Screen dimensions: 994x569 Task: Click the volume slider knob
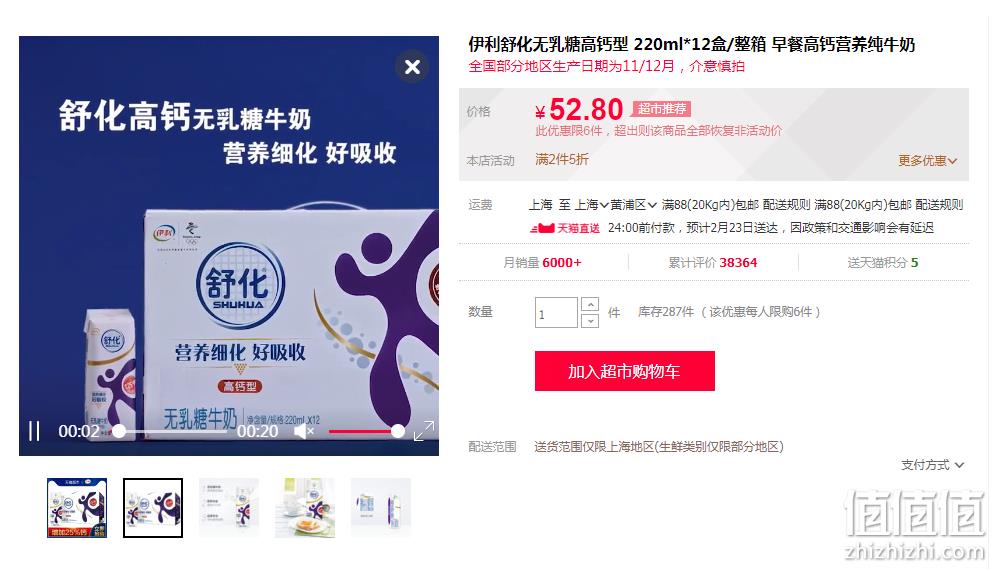point(397,432)
